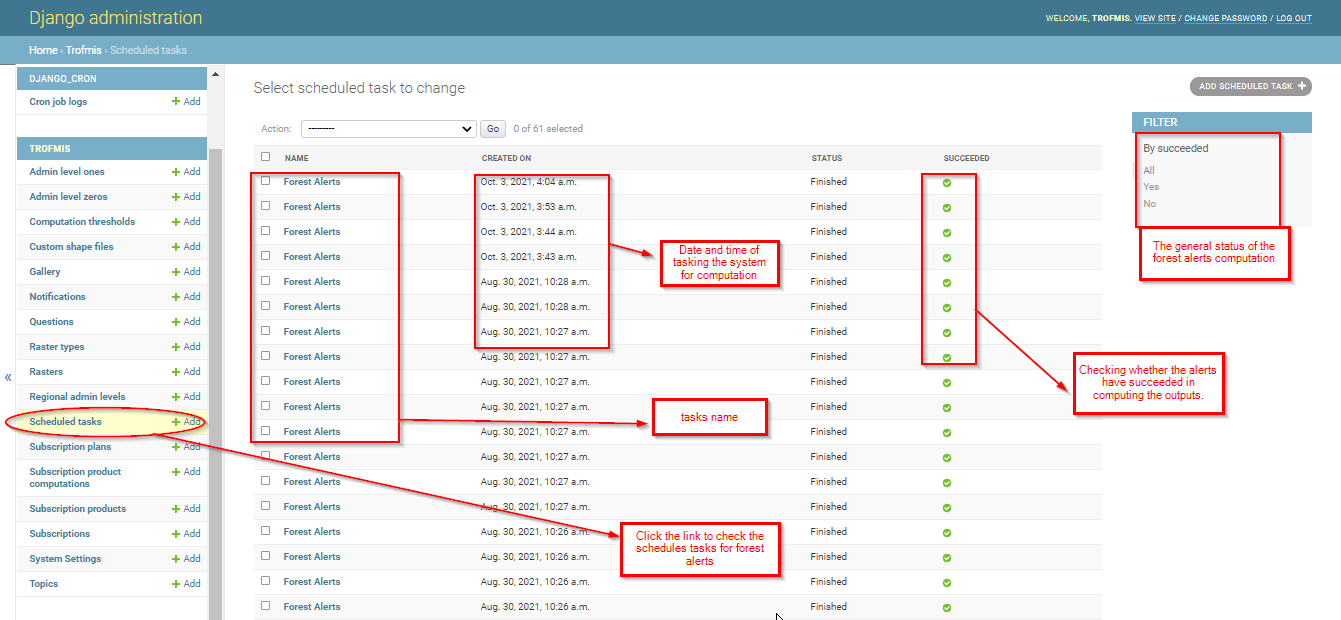The image size is (1341, 620).
Task: Click the Django administration site title
Action: (116, 18)
